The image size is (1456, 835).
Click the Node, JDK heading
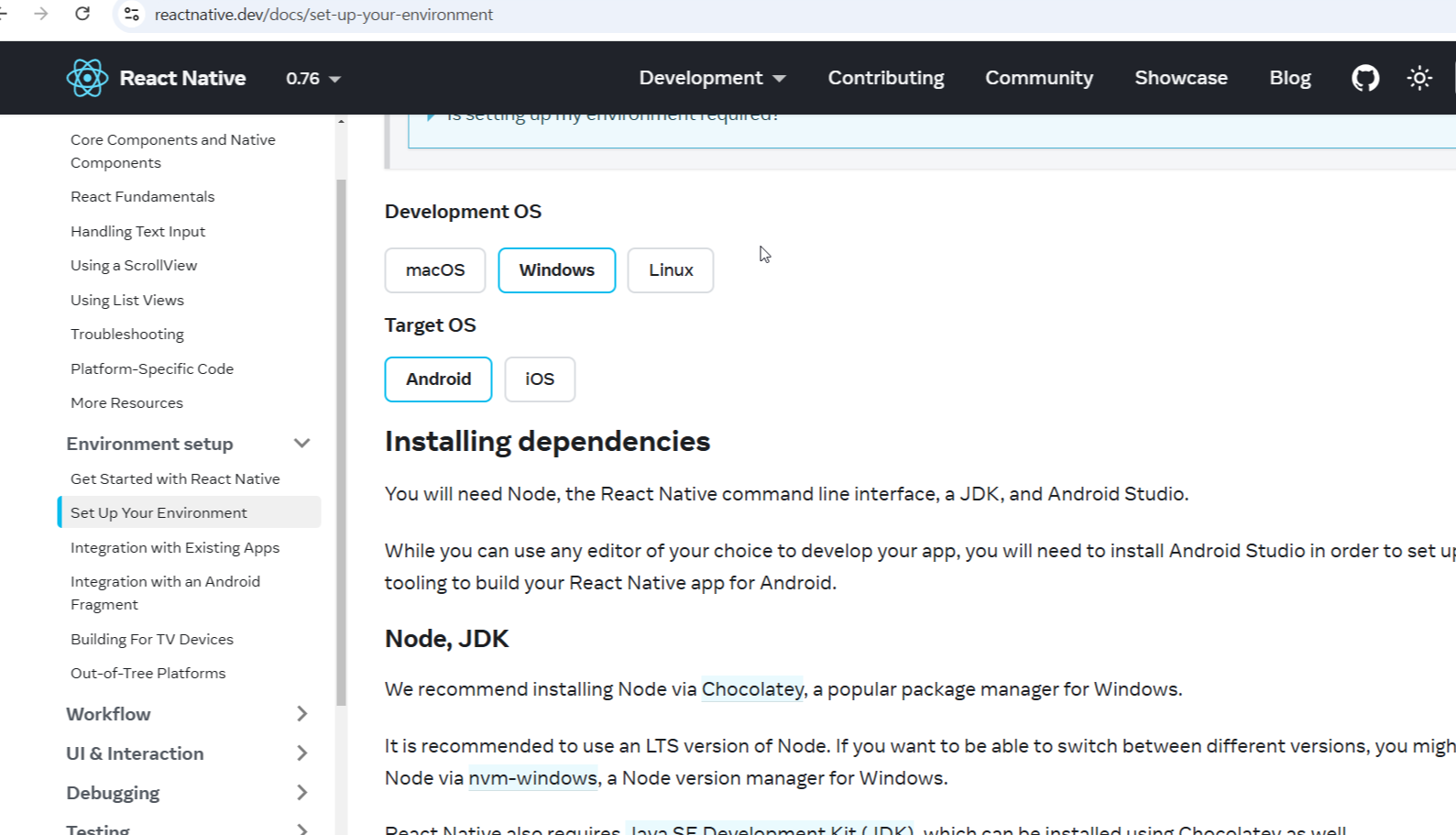pos(446,639)
